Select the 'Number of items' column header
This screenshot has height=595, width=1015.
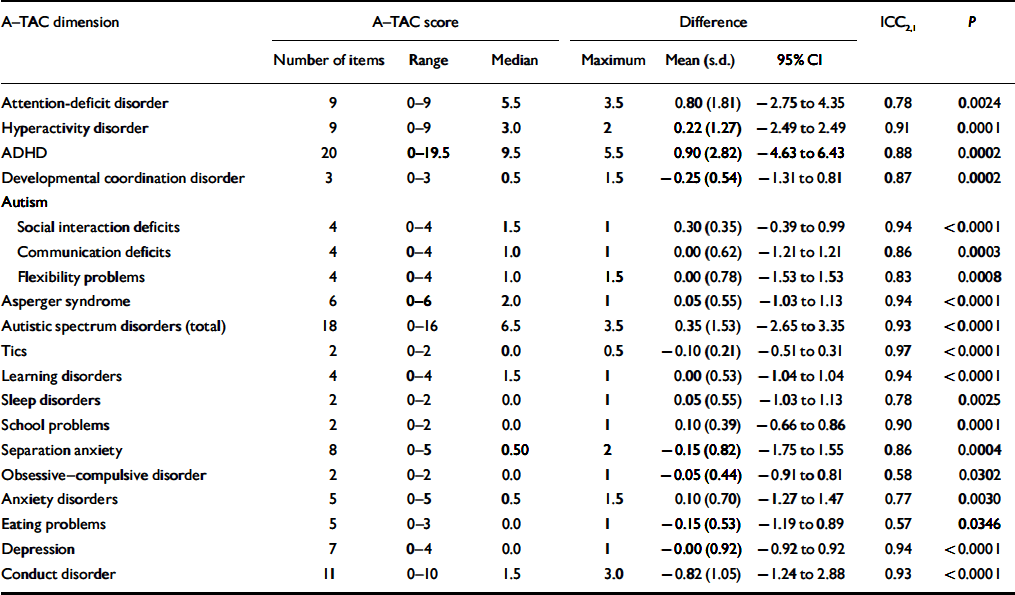pyautogui.click(x=328, y=61)
